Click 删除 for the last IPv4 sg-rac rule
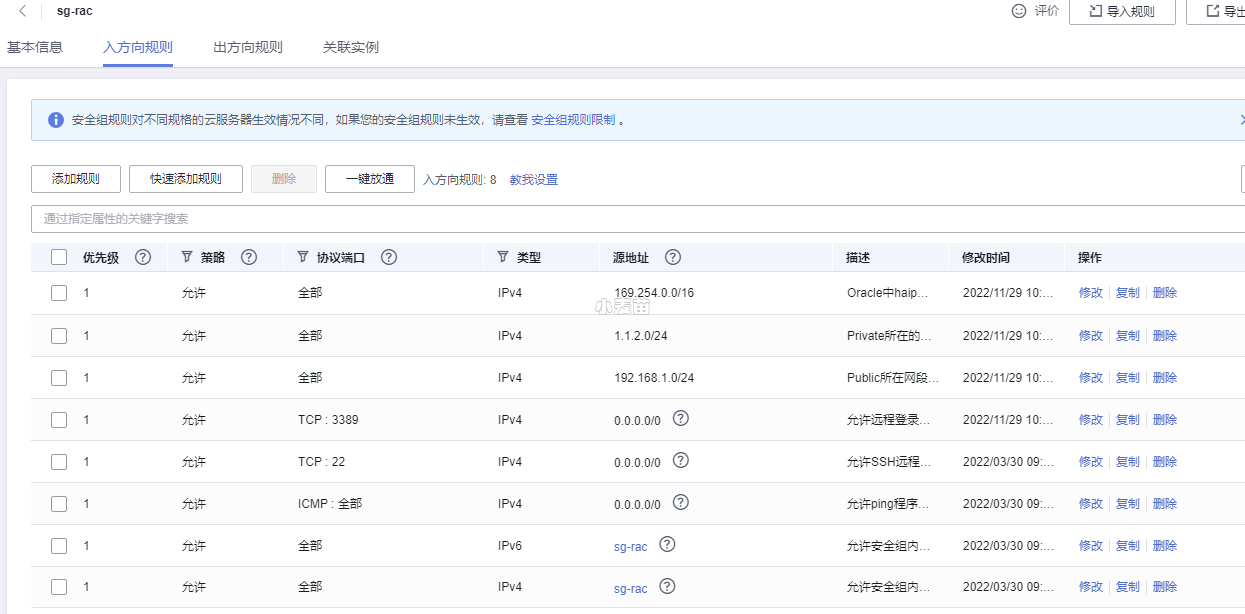The image size is (1245, 614). coord(1165,587)
